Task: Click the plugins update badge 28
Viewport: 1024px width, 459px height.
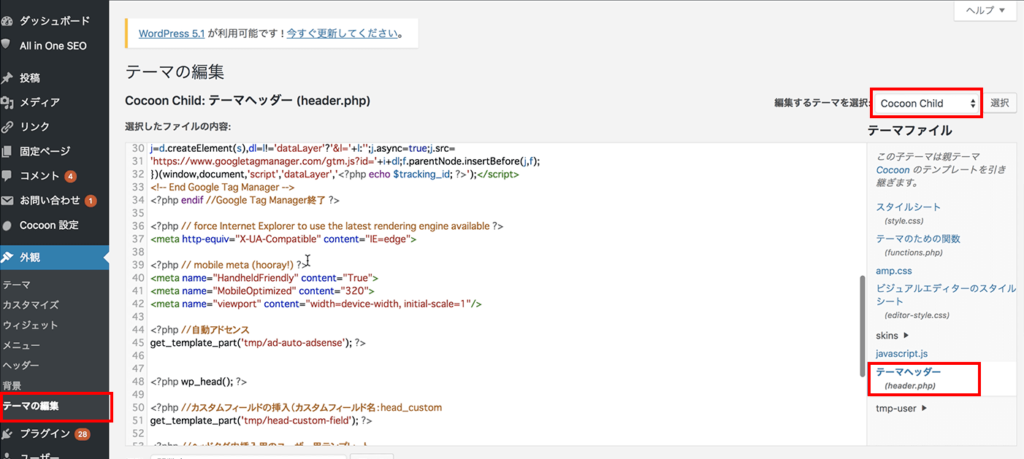Action: click(x=82, y=434)
